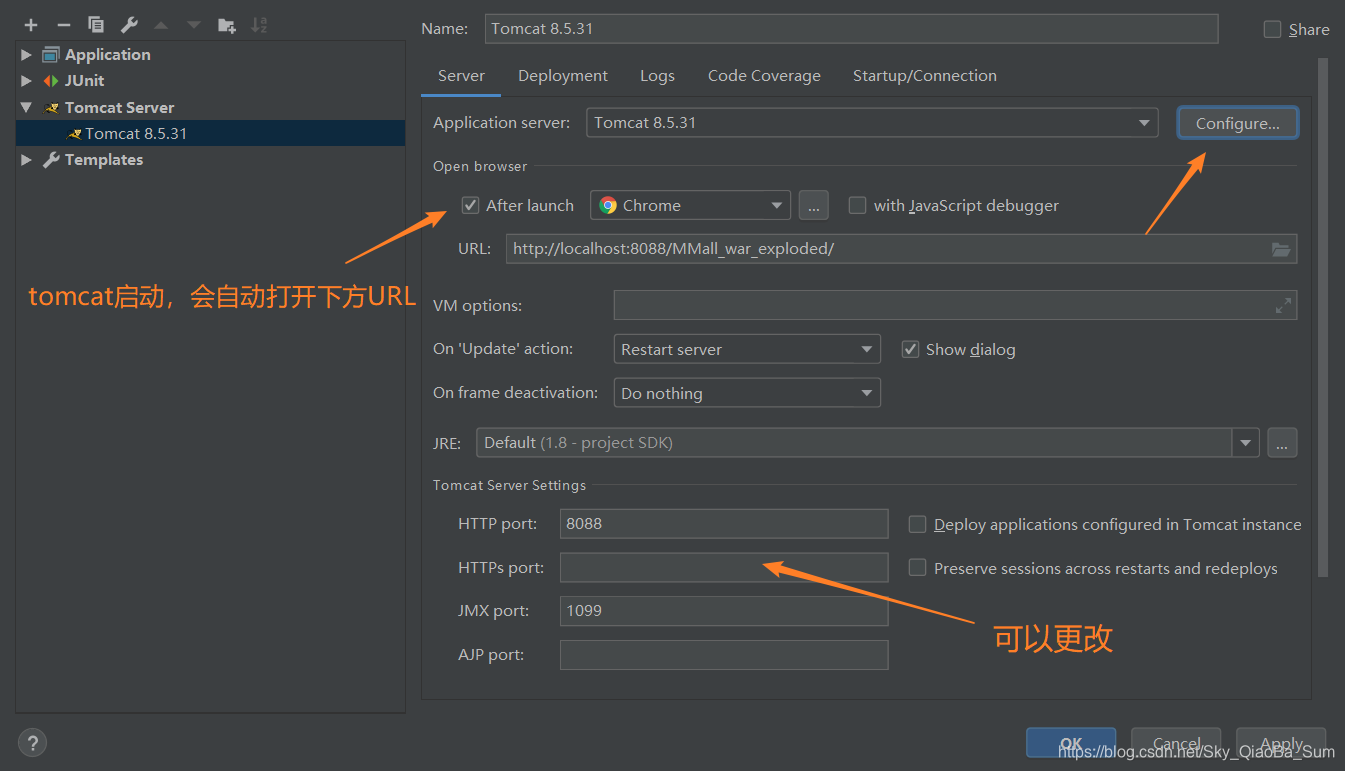Switch to Server tab
This screenshot has height=771, width=1345.
pyautogui.click(x=461, y=76)
